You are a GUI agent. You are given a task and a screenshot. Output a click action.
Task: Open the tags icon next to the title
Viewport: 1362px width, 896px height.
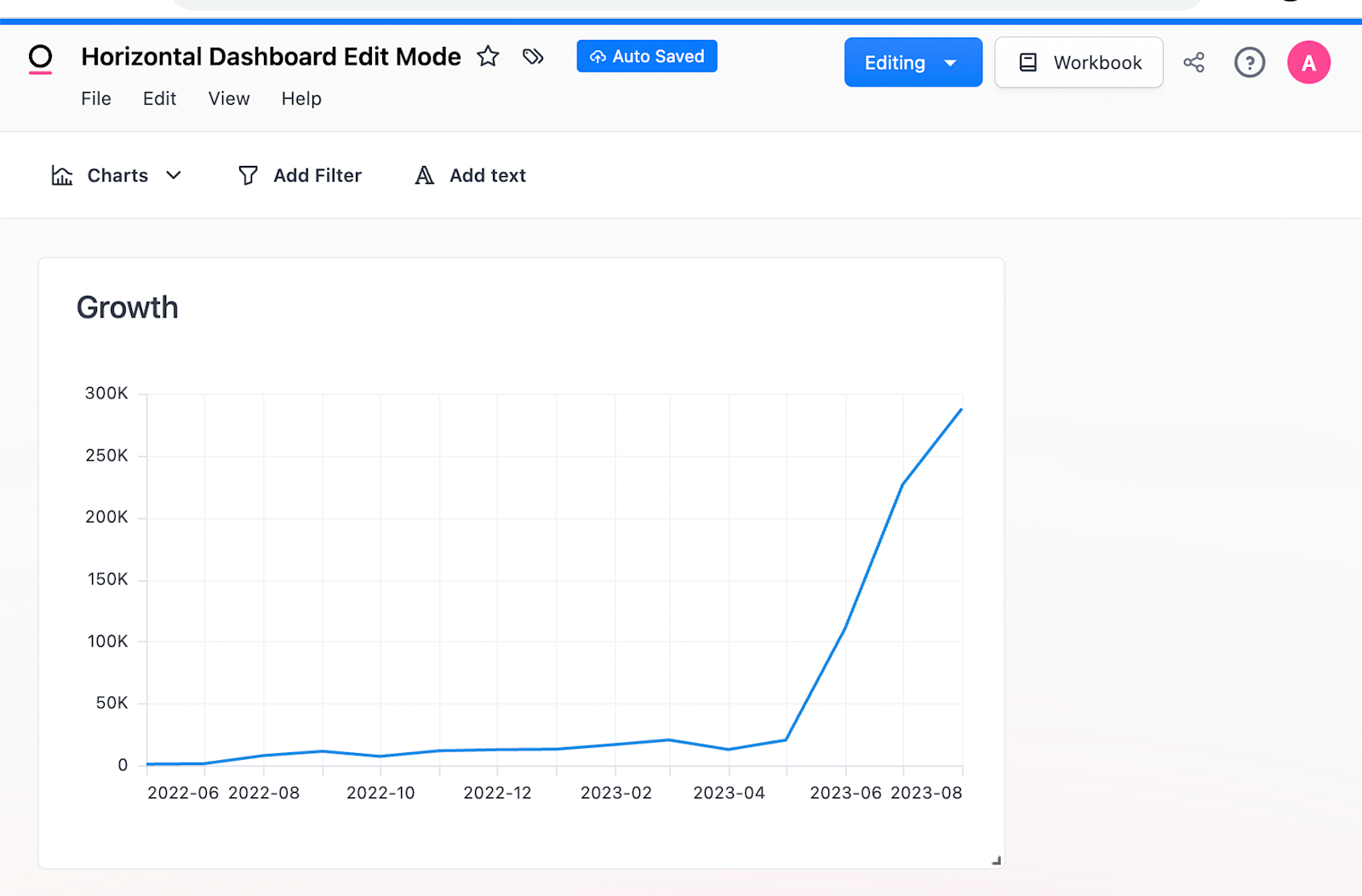tap(533, 56)
